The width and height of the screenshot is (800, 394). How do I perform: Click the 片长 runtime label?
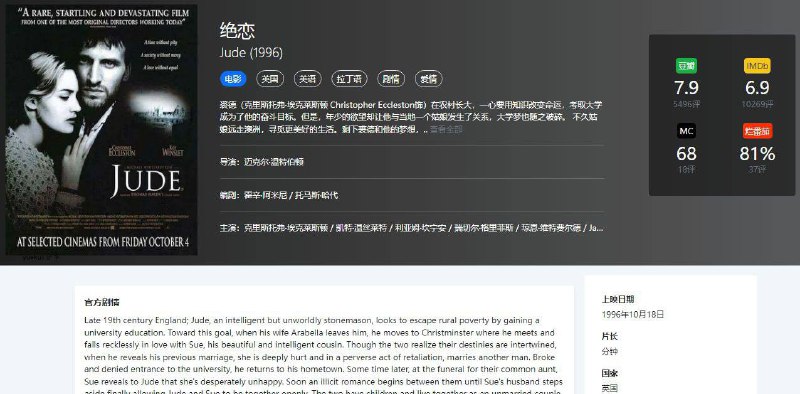point(610,336)
